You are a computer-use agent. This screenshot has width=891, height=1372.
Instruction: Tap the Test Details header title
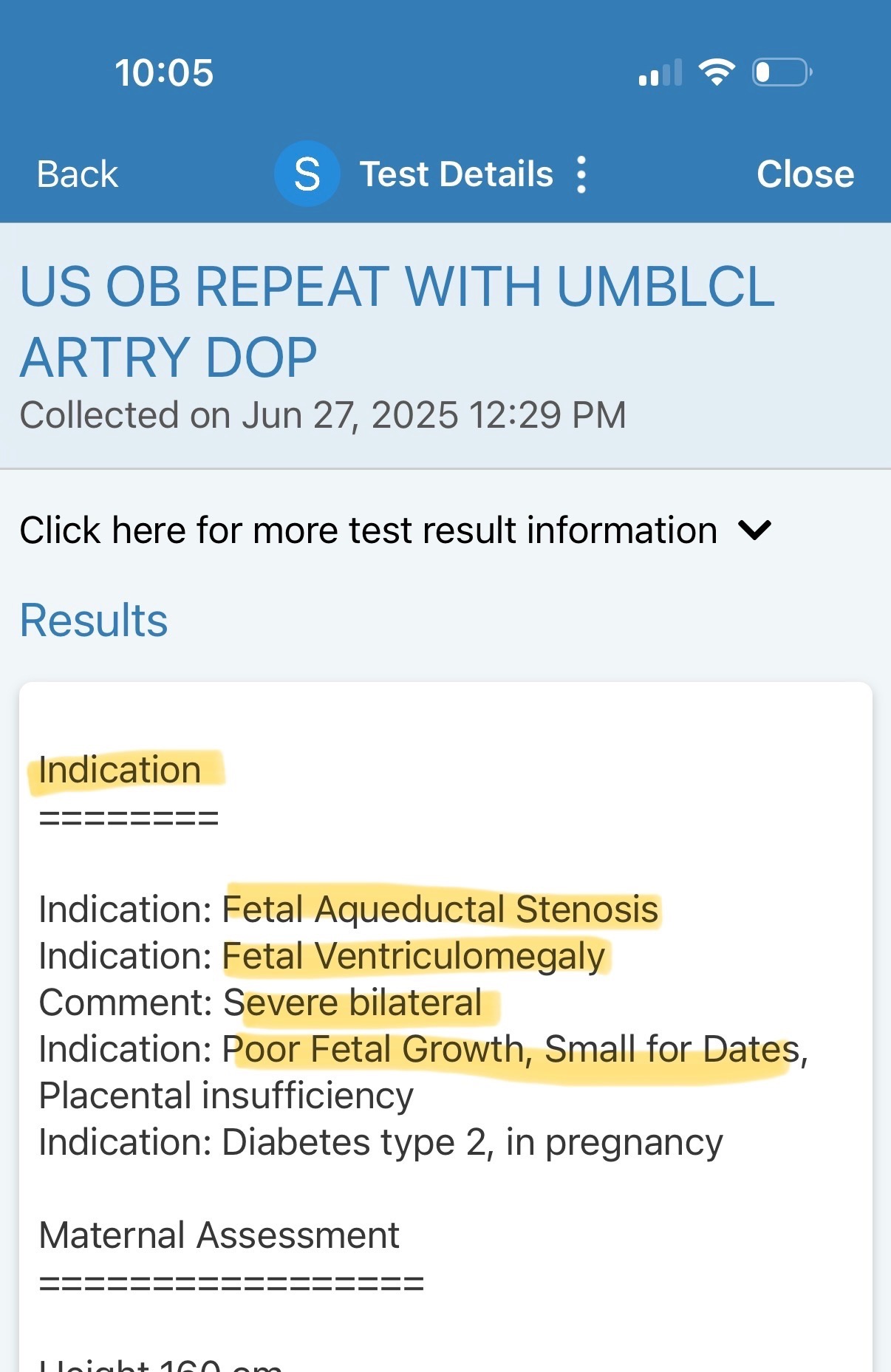456,174
